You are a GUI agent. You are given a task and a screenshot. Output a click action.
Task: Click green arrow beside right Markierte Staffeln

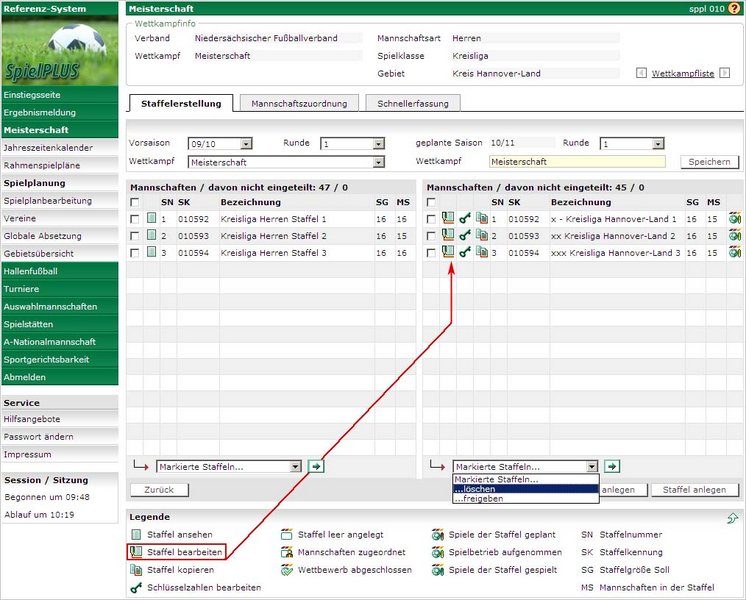pyautogui.click(x=612, y=466)
